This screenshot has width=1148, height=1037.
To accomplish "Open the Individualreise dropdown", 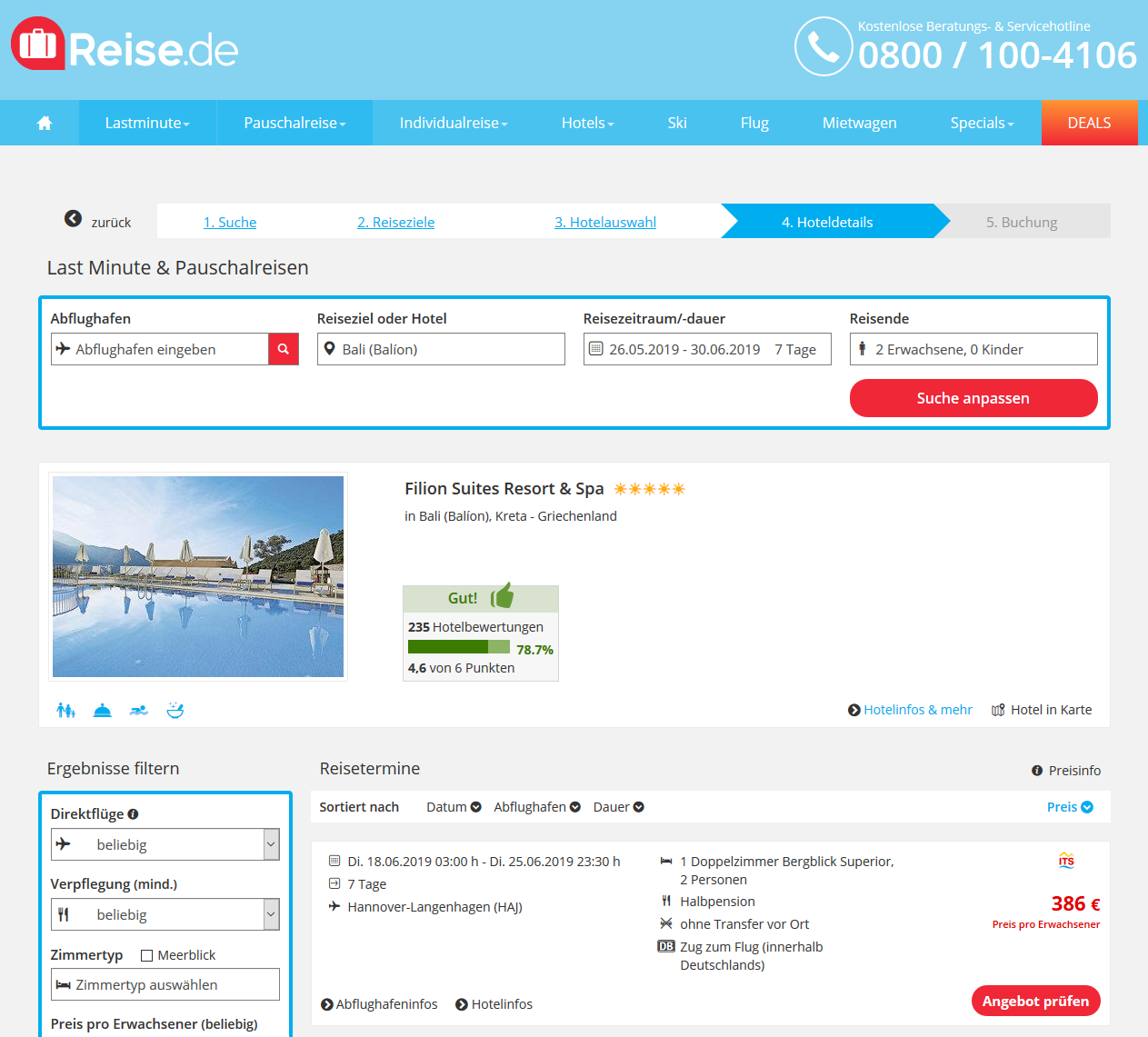I will (454, 123).
